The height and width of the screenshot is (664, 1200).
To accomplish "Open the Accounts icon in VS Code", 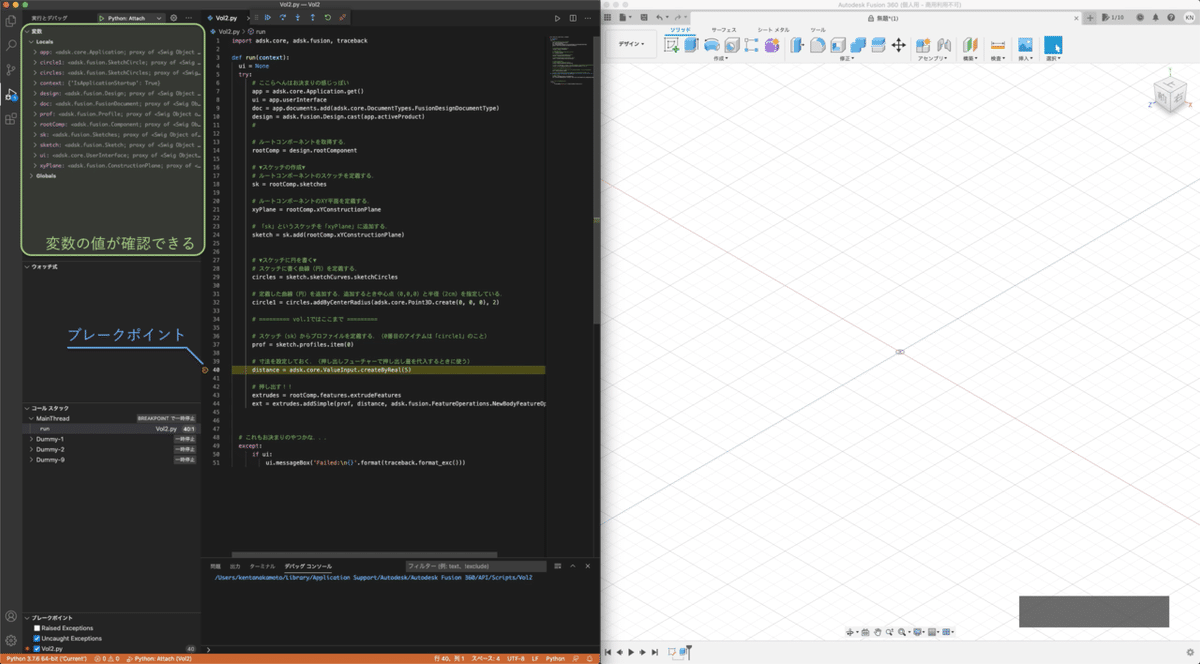I will click(x=10, y=616).
